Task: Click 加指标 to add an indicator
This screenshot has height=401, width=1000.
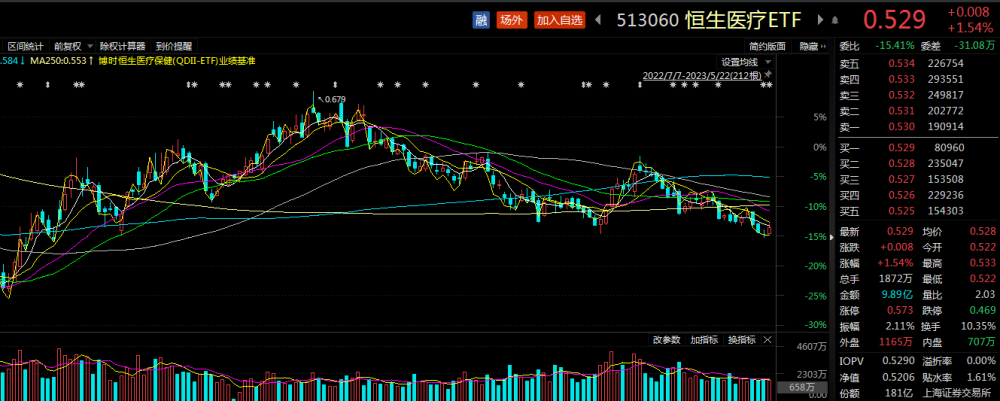Action: (x=705, y=340)
